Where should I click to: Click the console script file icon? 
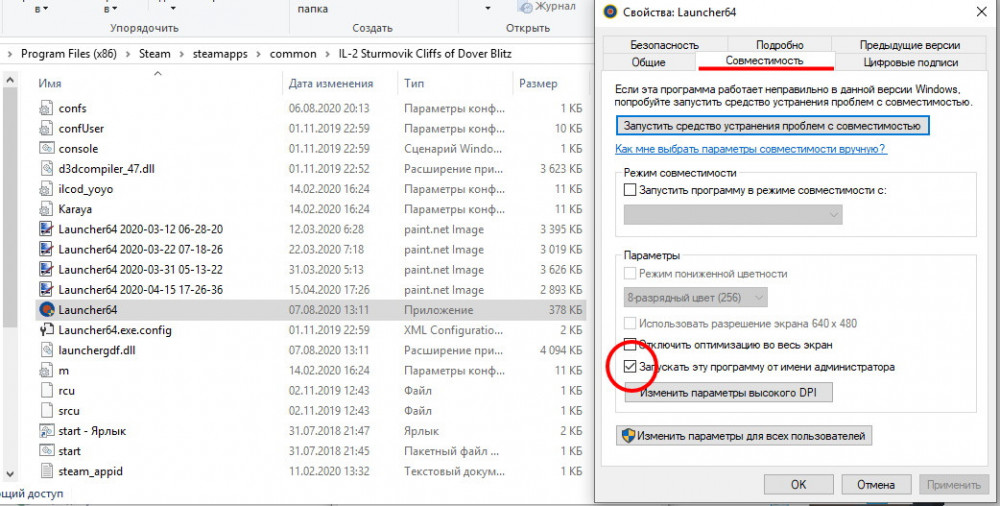tap(46, 149)
